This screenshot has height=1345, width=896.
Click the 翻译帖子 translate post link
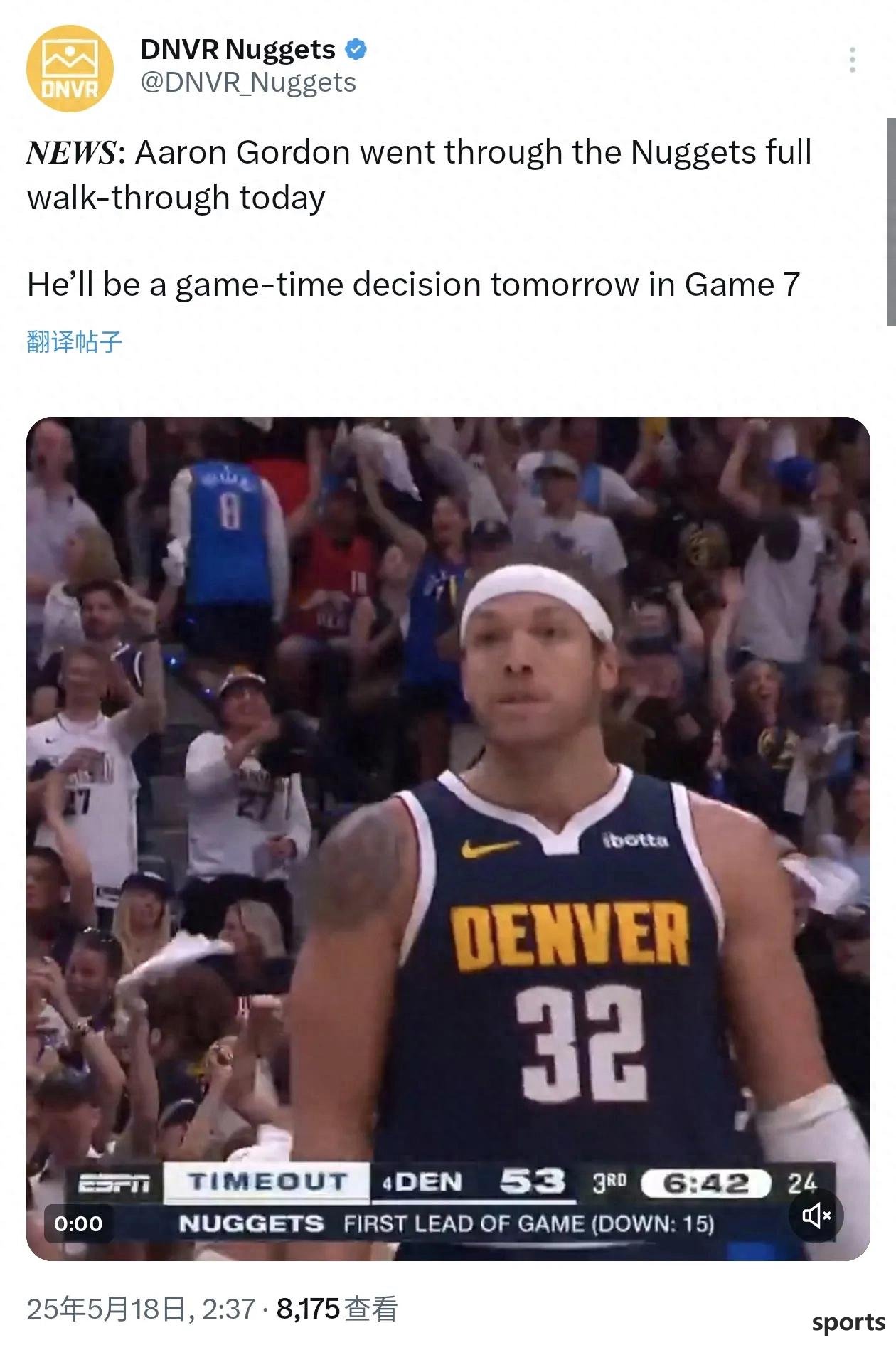tap(75, 341)
